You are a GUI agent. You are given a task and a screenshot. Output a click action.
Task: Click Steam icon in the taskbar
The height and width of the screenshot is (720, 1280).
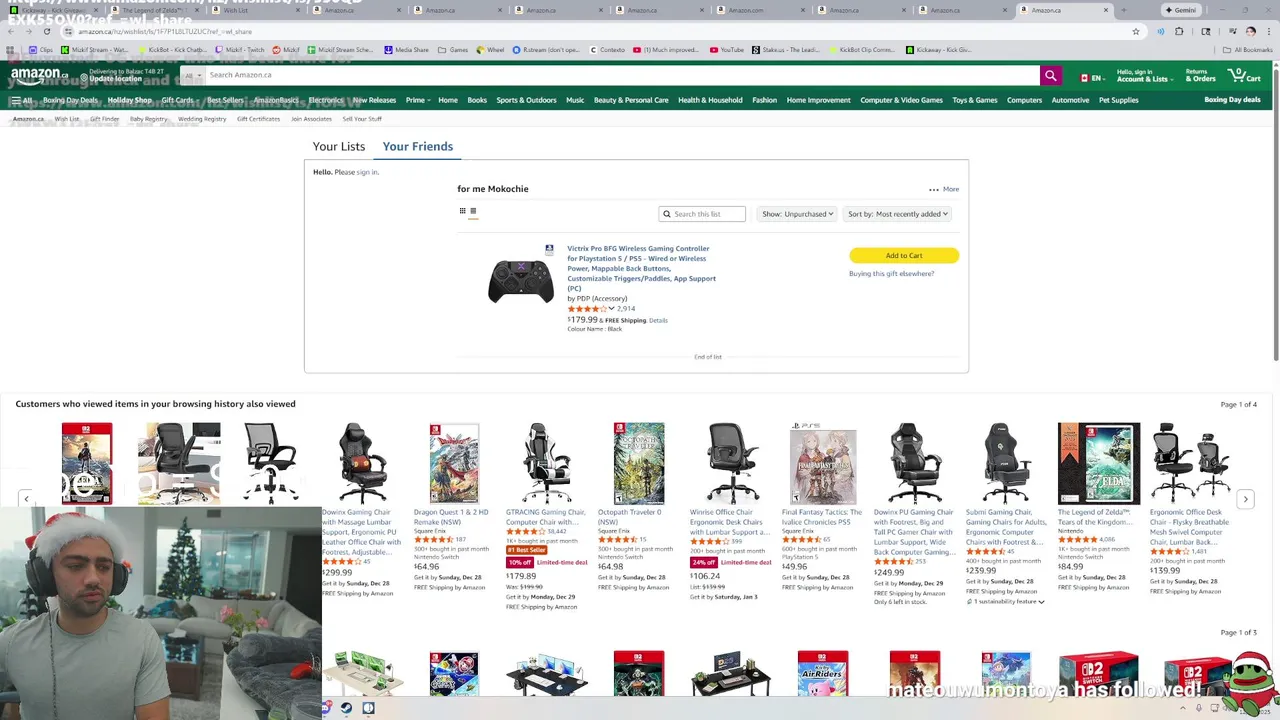[x=346, y=708]
